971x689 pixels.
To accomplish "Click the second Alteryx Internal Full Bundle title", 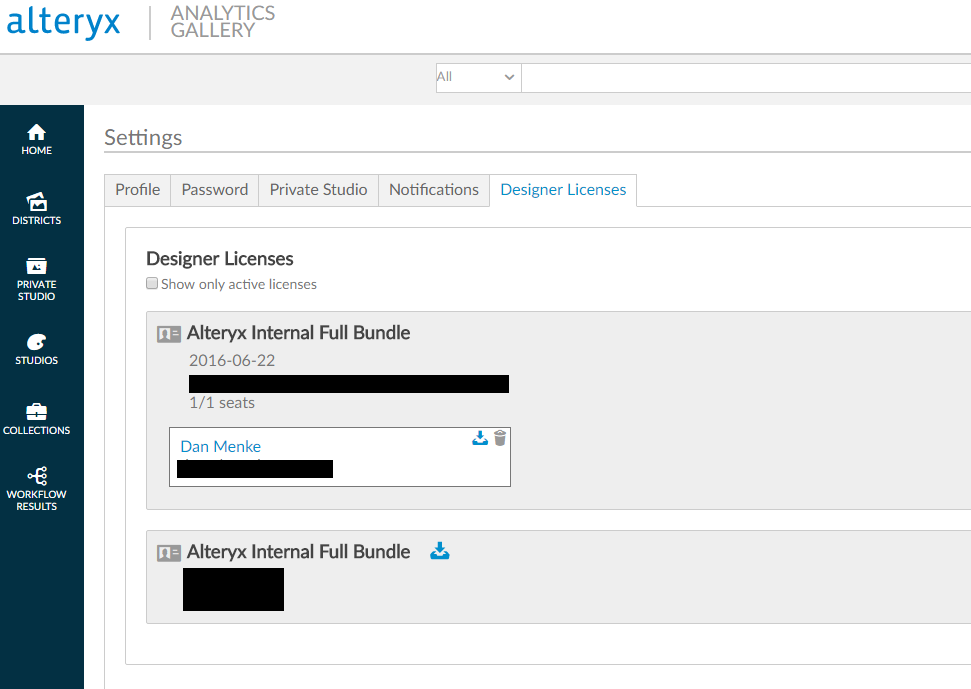I will tap(298, 552).
